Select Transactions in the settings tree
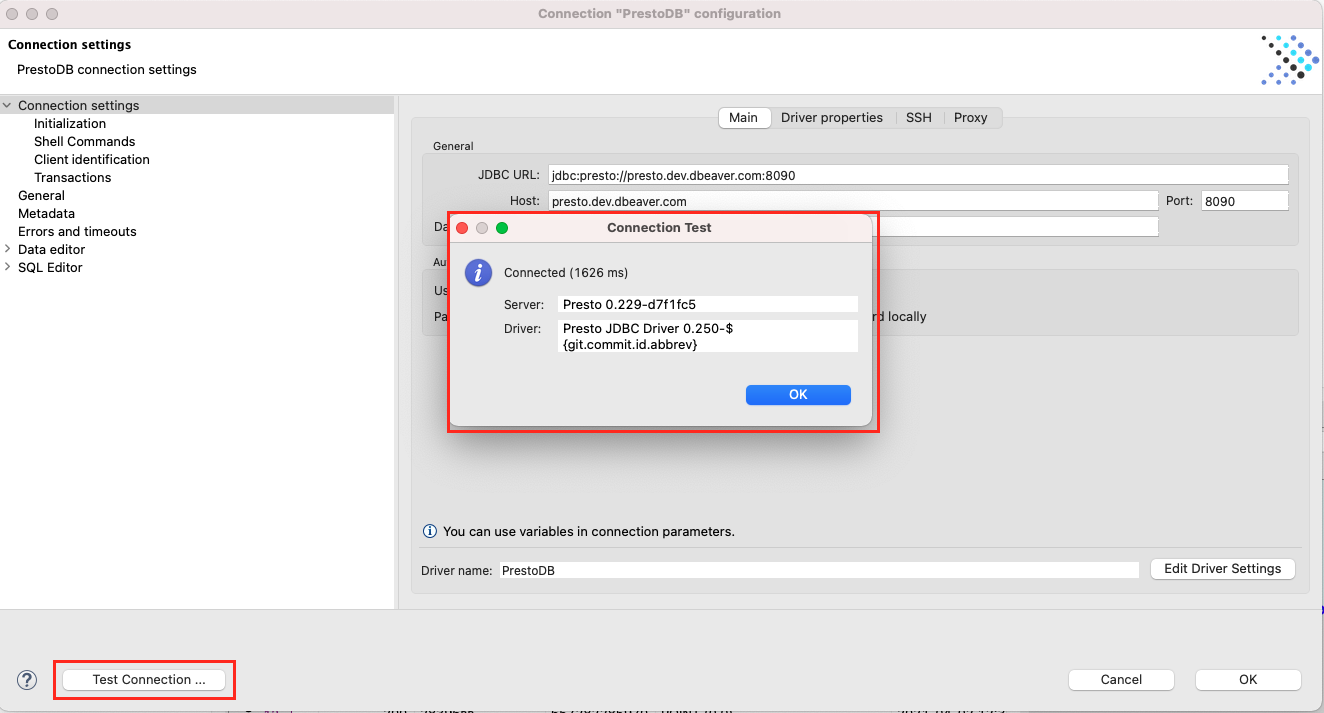This screenshot has height=713, width=1324. coord(73,177)
